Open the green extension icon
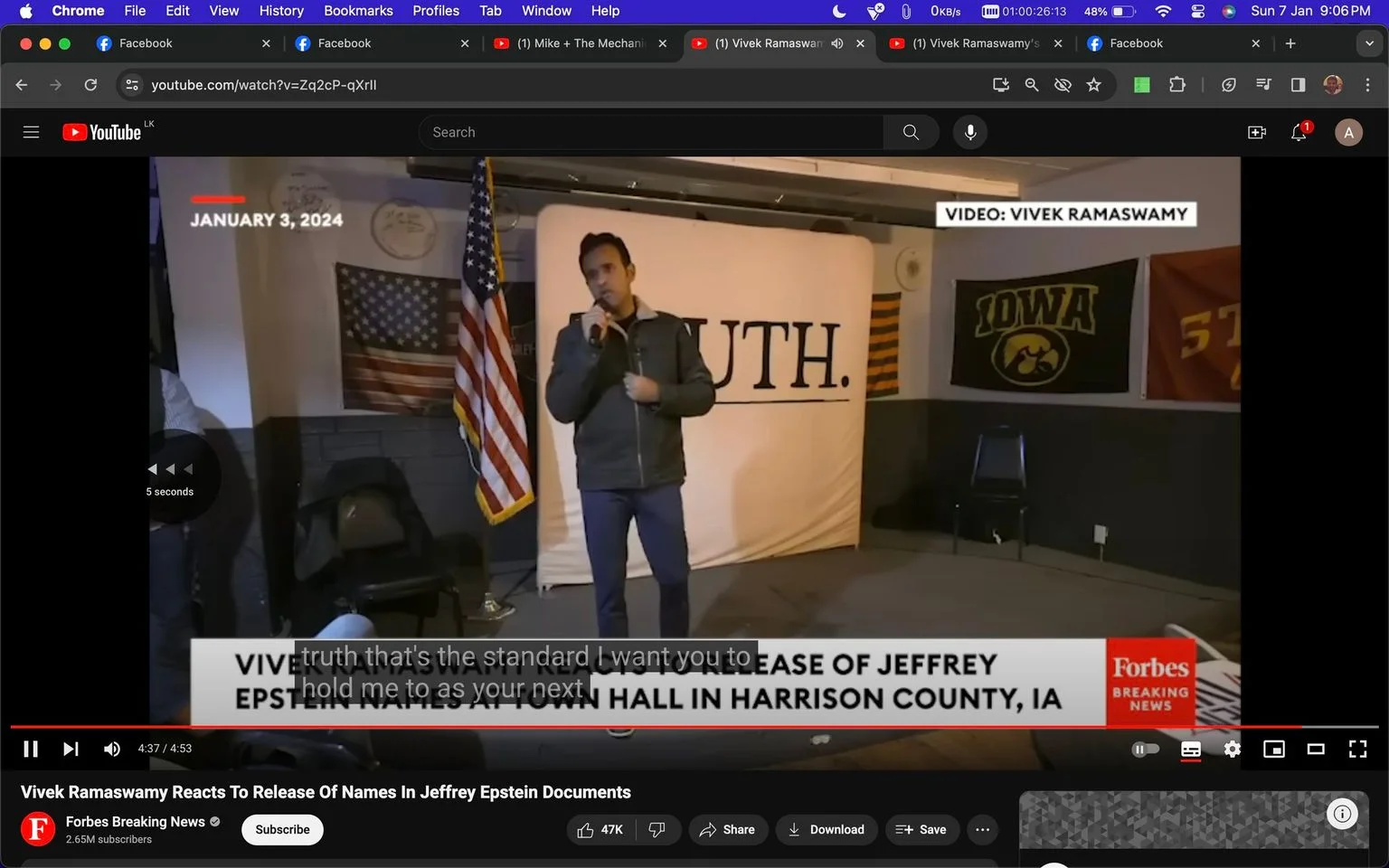 [x=1142, y=85]
